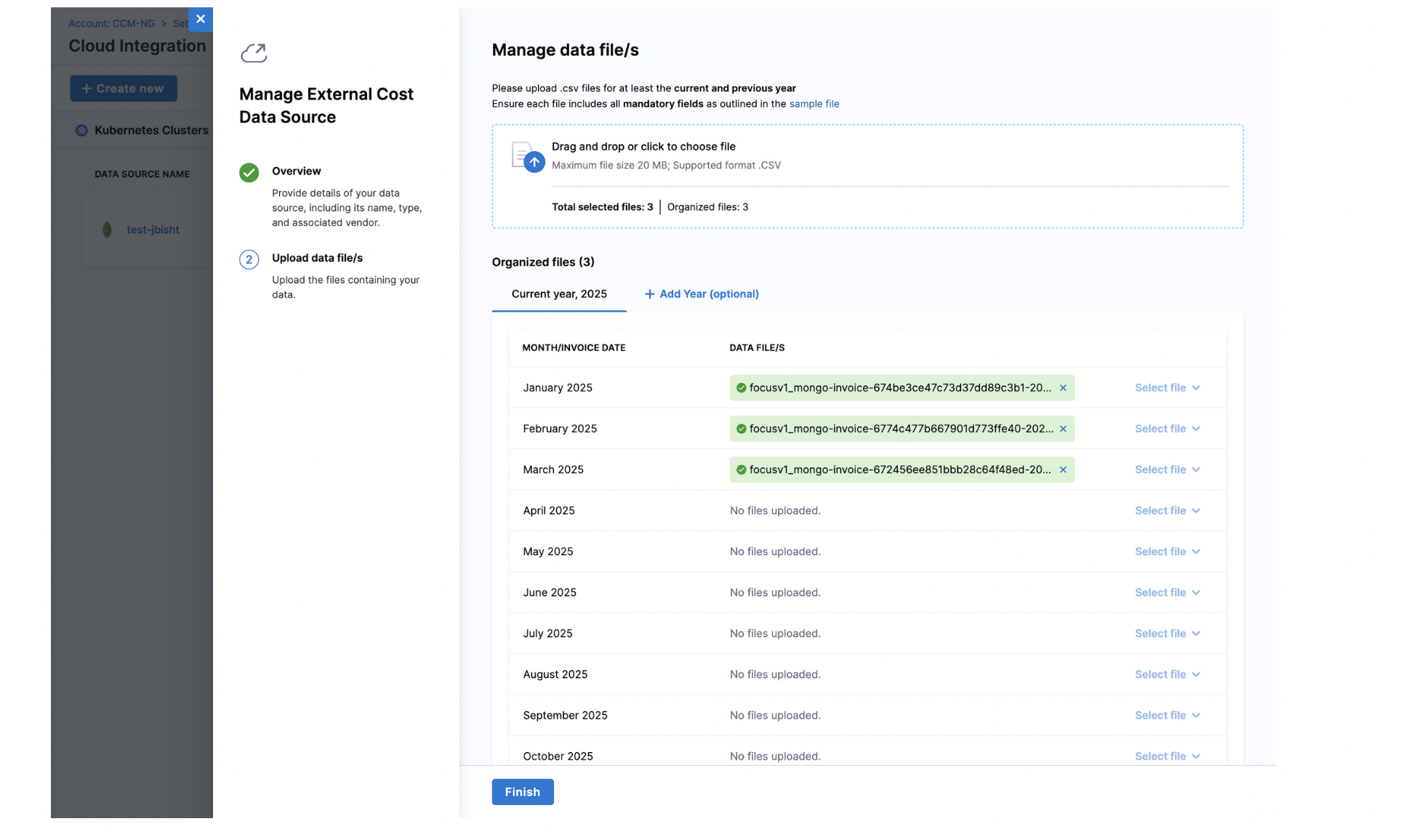The image size is (1406, 840).
Task: Expand Select file options for September 2025
Action: (x=1167, y=716)
